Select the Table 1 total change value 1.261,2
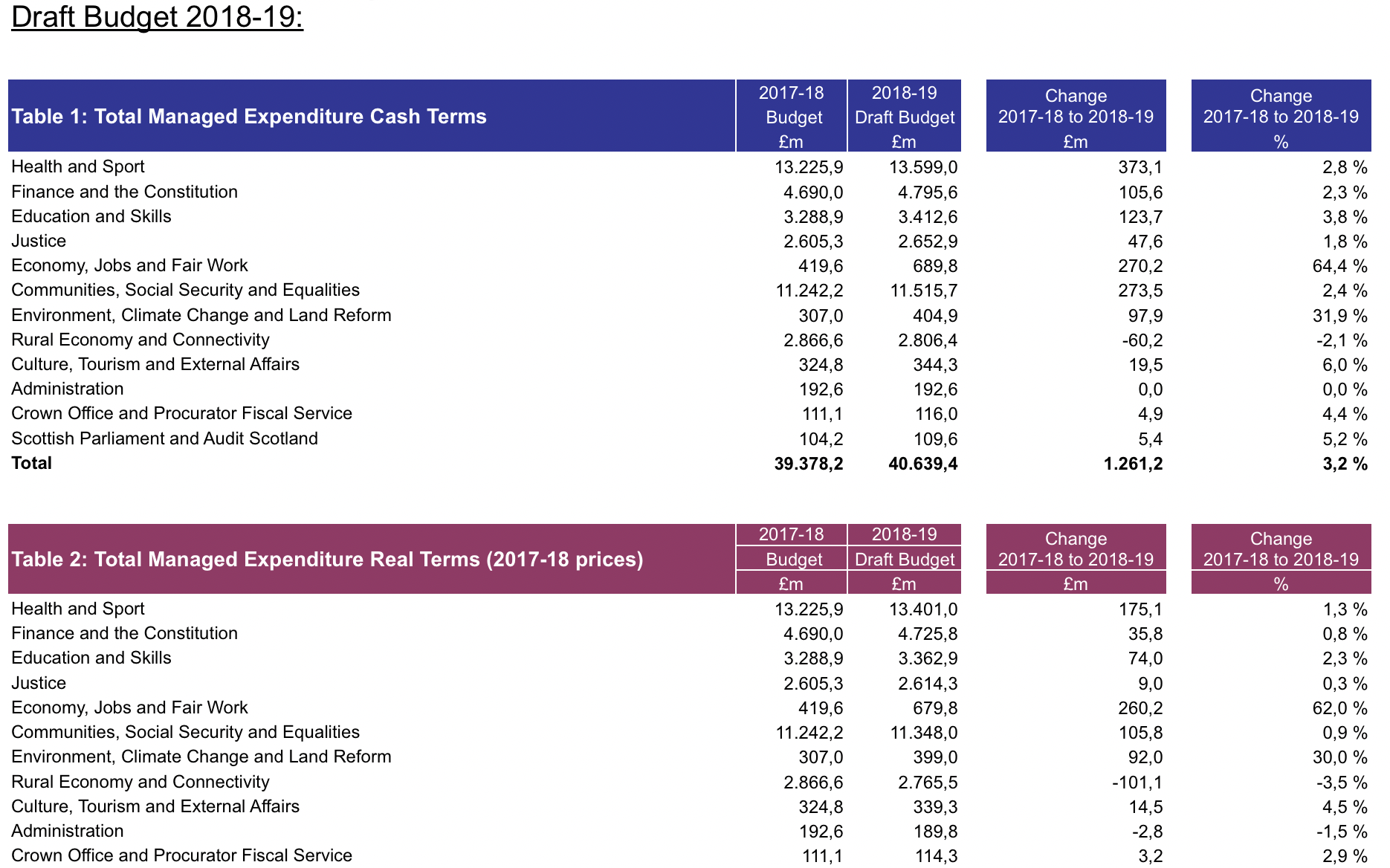 [1133, 464]
